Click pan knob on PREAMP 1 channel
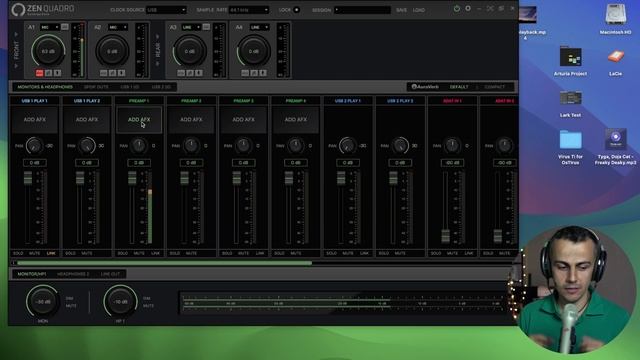Image resolution: width=640 pixels, height=360 pixels. pyautogui.click(x=139, y=146)
